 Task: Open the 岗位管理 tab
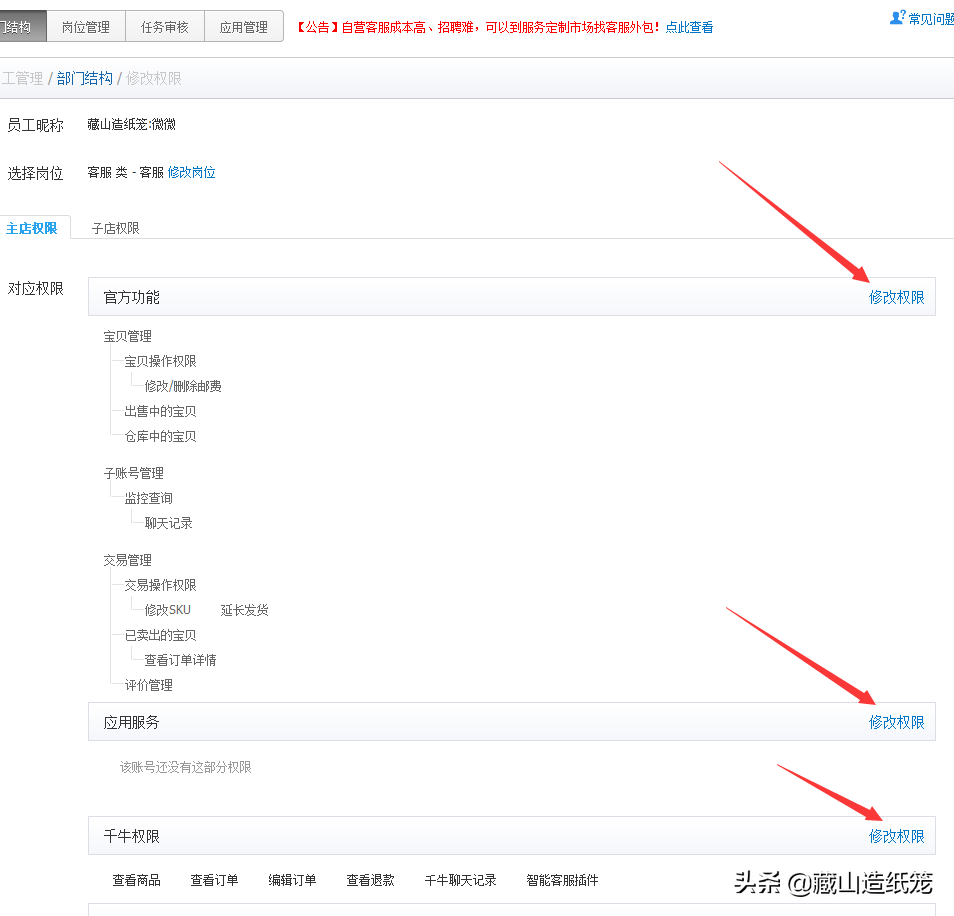(x=86, y=27)
